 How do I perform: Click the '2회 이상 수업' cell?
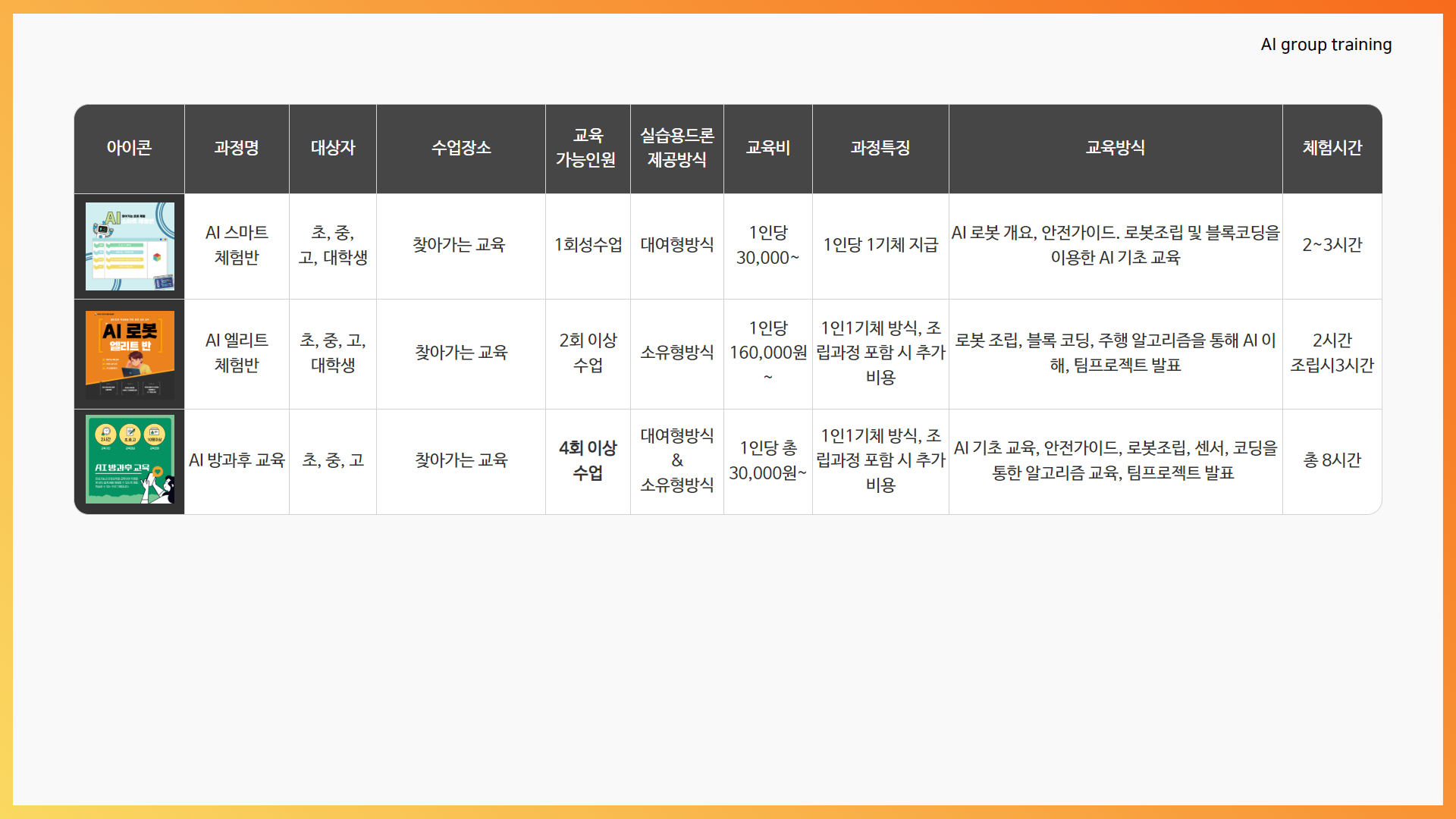tap(588, 353)
